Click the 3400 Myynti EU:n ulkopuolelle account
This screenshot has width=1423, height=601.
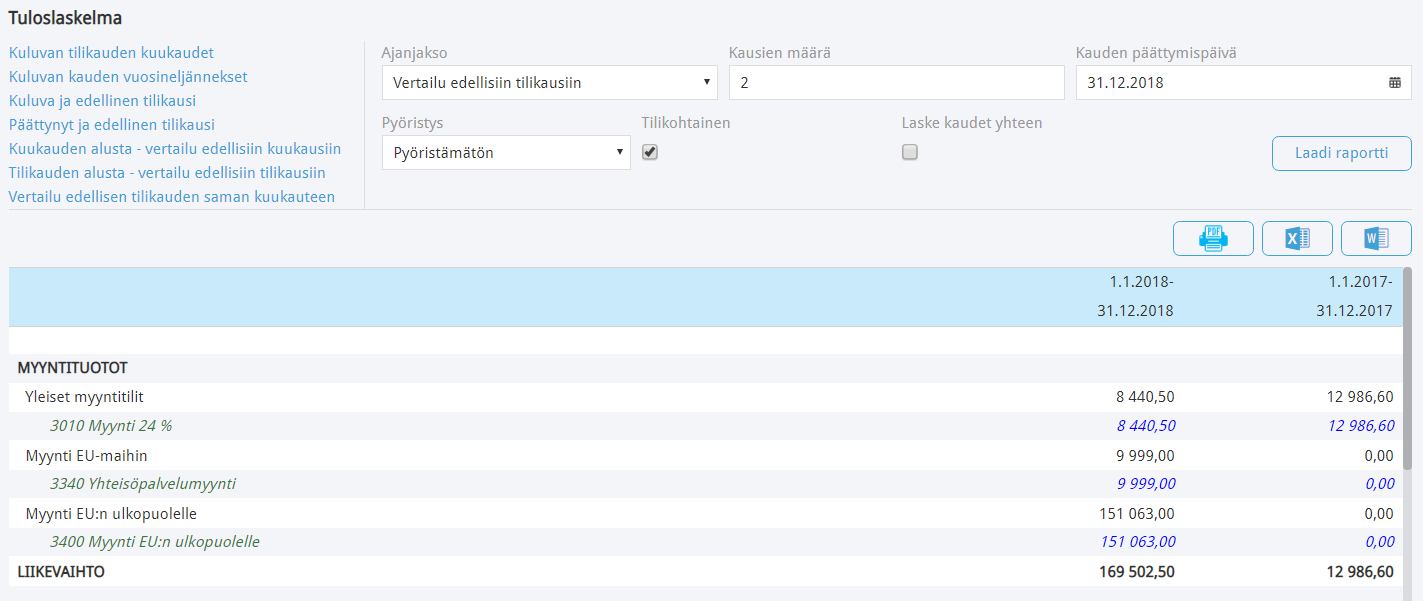pos(155,542)
